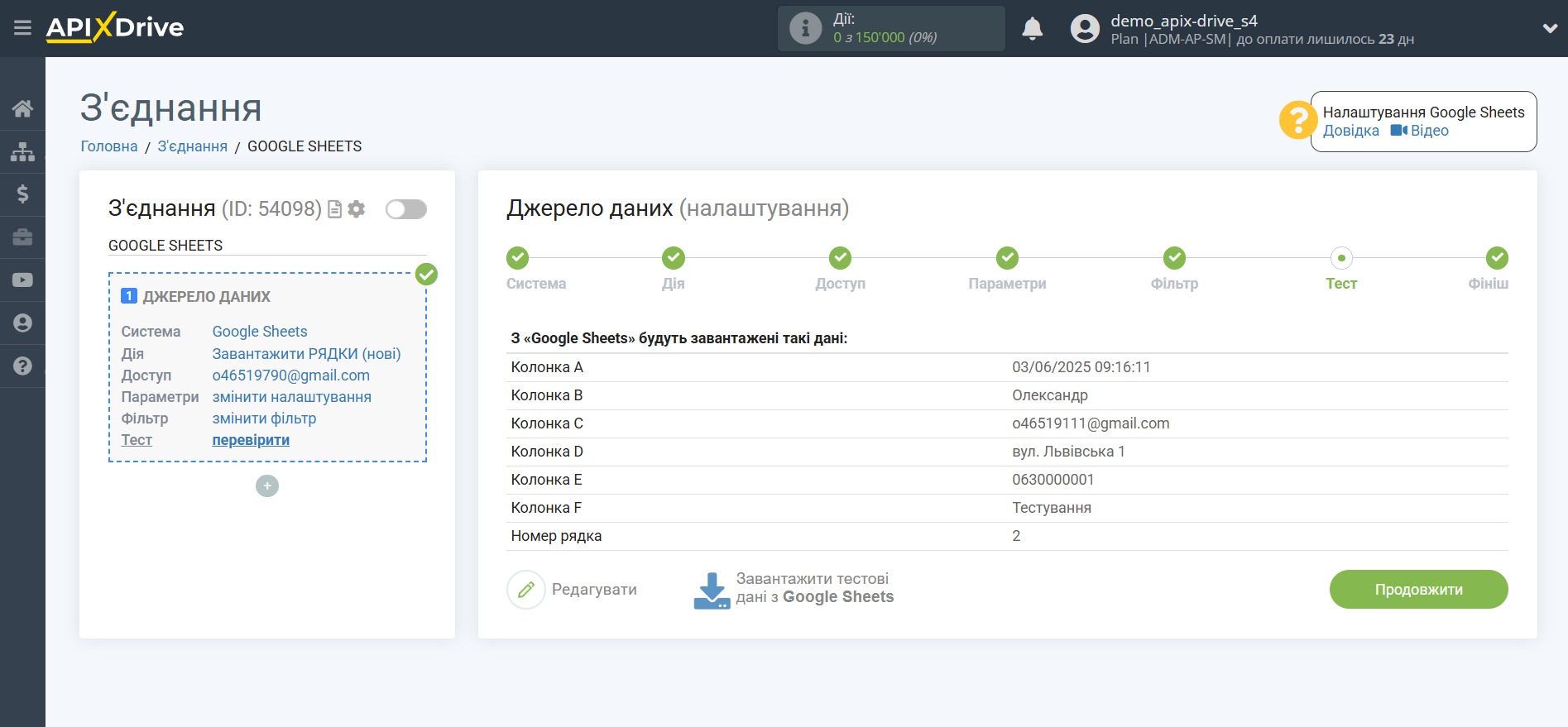
Task: Click Завантажити РЯДКИ (нові) action link
Action: coord(306,354)
